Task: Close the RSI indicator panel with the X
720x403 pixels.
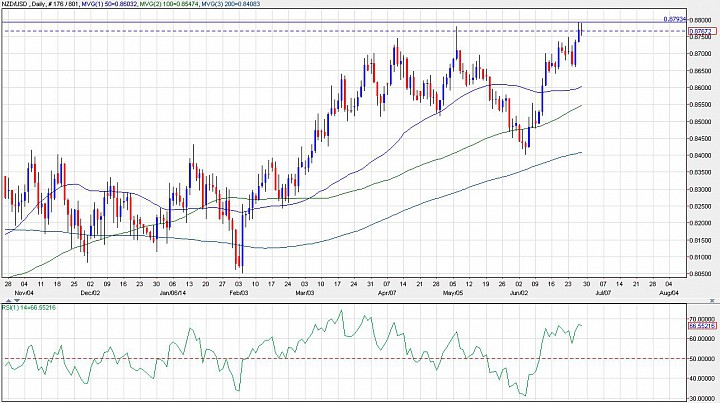Action: pos(712,301)
